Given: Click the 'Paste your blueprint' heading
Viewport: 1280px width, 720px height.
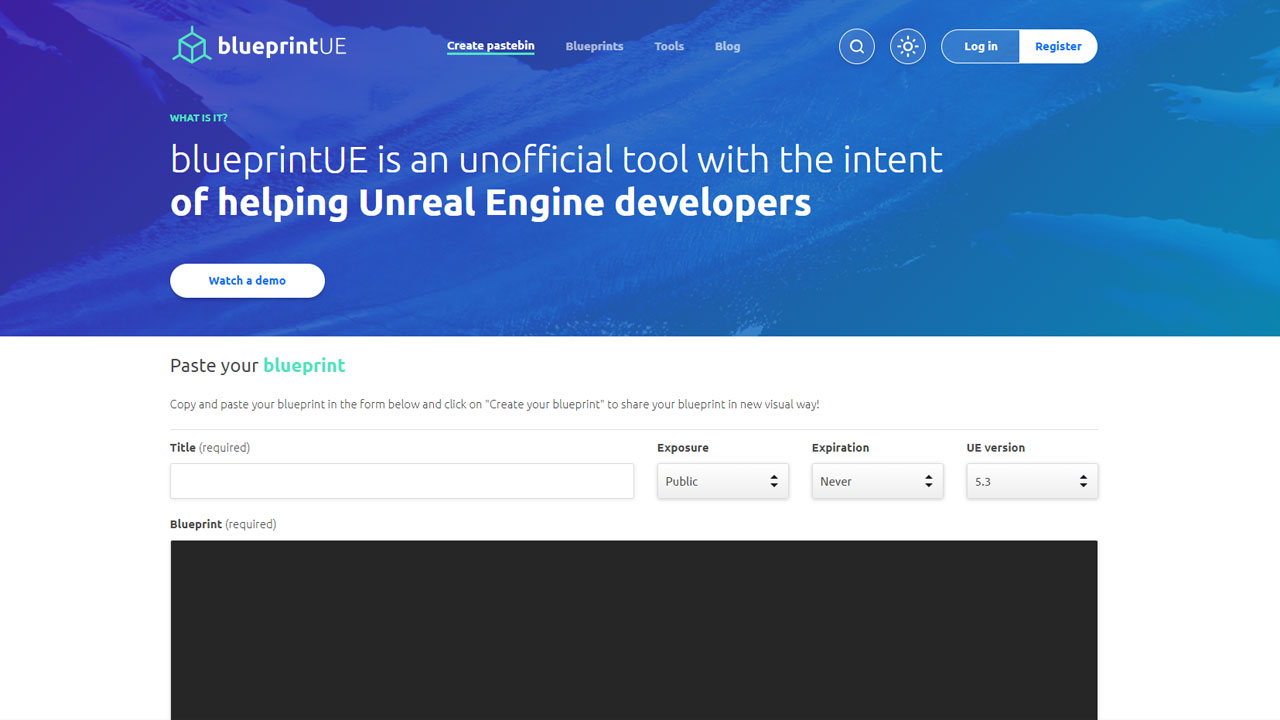Looking at the screenshot, I should (258, 366).
